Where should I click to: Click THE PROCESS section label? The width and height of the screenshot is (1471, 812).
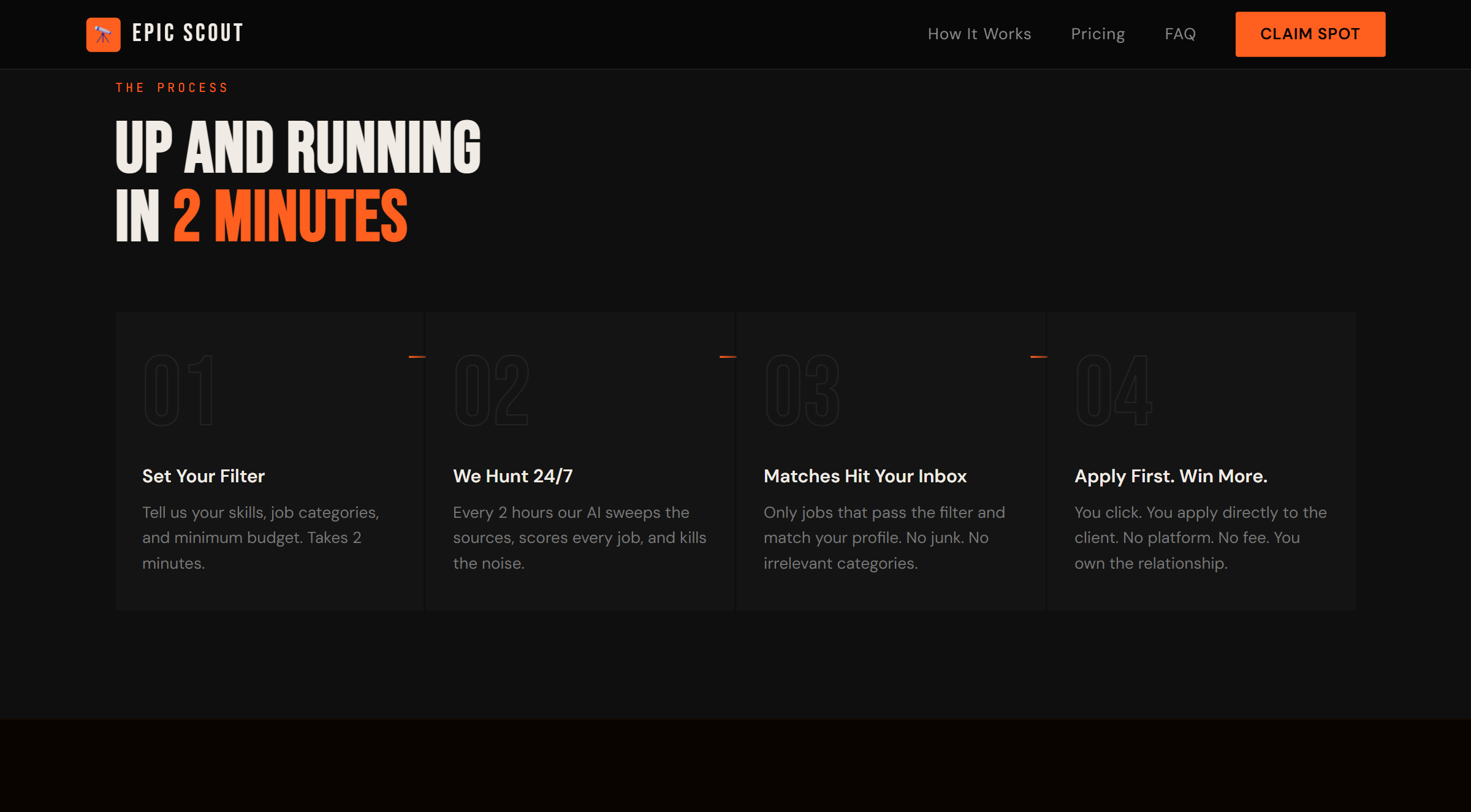point(172,88)
